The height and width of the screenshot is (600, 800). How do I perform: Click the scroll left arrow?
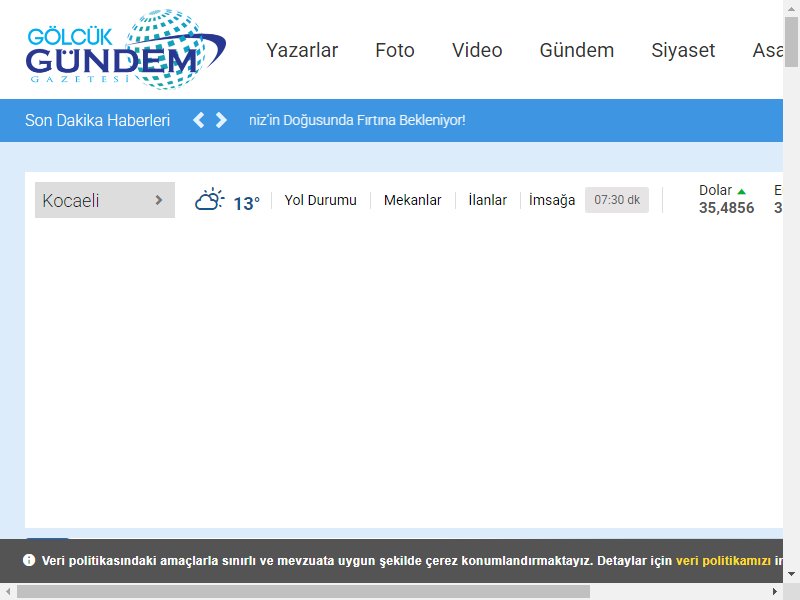point(8,592)
